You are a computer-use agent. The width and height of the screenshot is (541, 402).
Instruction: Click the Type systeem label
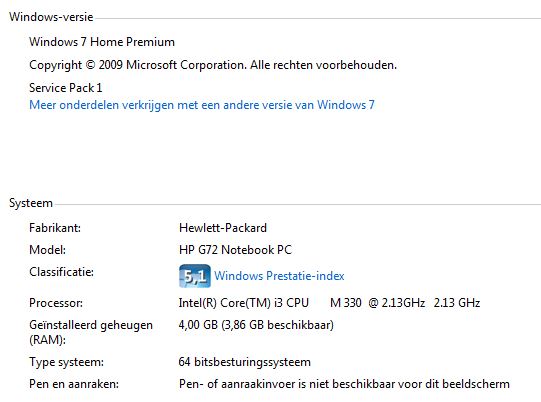[66, 362]
